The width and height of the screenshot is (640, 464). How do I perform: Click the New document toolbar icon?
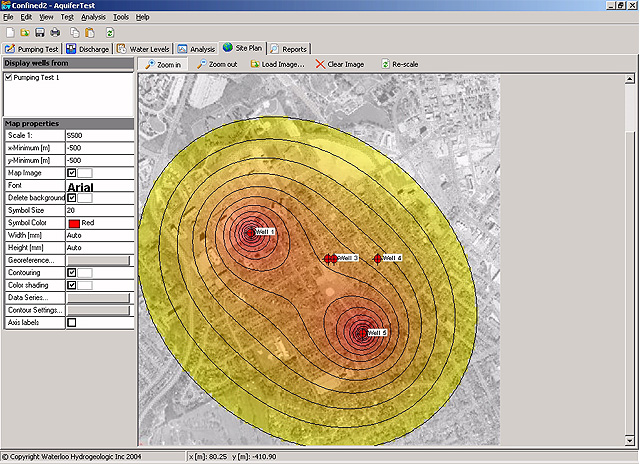pos(9,32)
